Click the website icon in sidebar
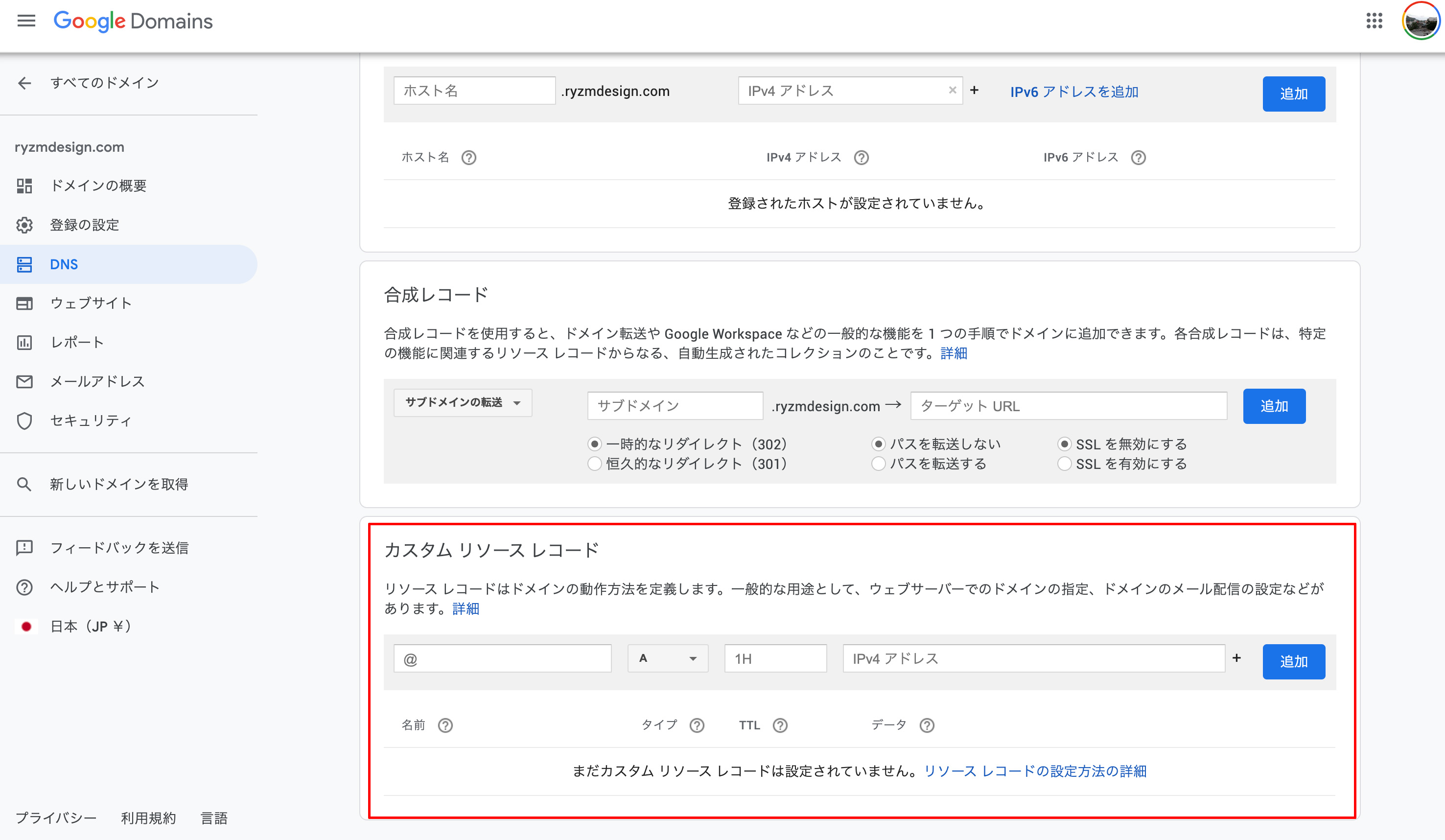Image resolution: width=1445 pixels, height=840 pixels. pos(24,303)
